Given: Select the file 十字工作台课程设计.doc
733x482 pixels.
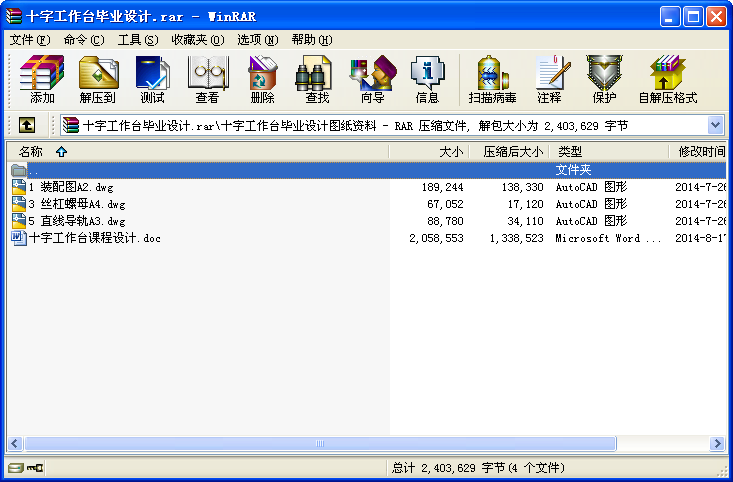Looking at the screenshot, I should 95,238.
